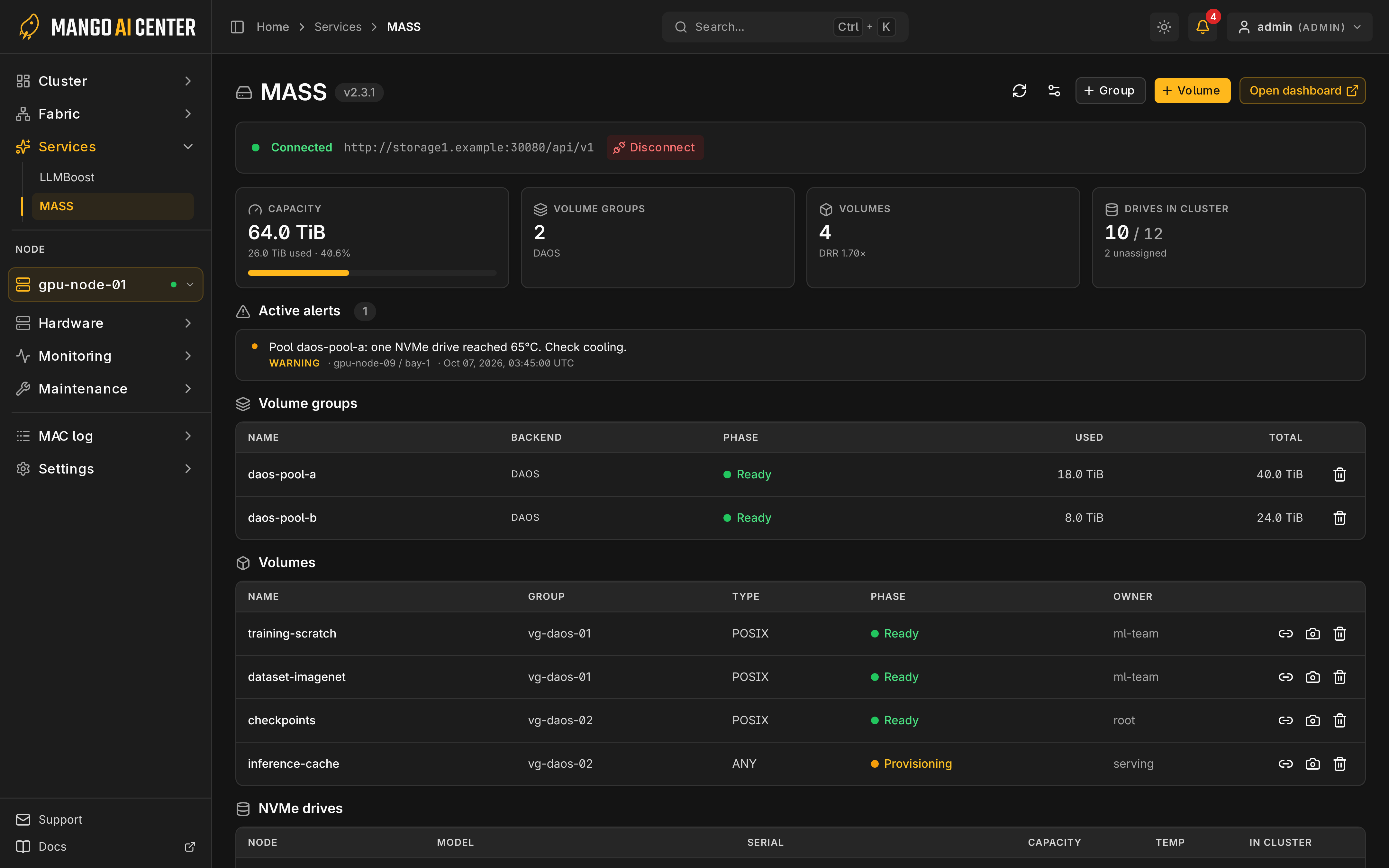Expand the Fabric menu
Screen dimensions: 1389x868
click(105, 114)
